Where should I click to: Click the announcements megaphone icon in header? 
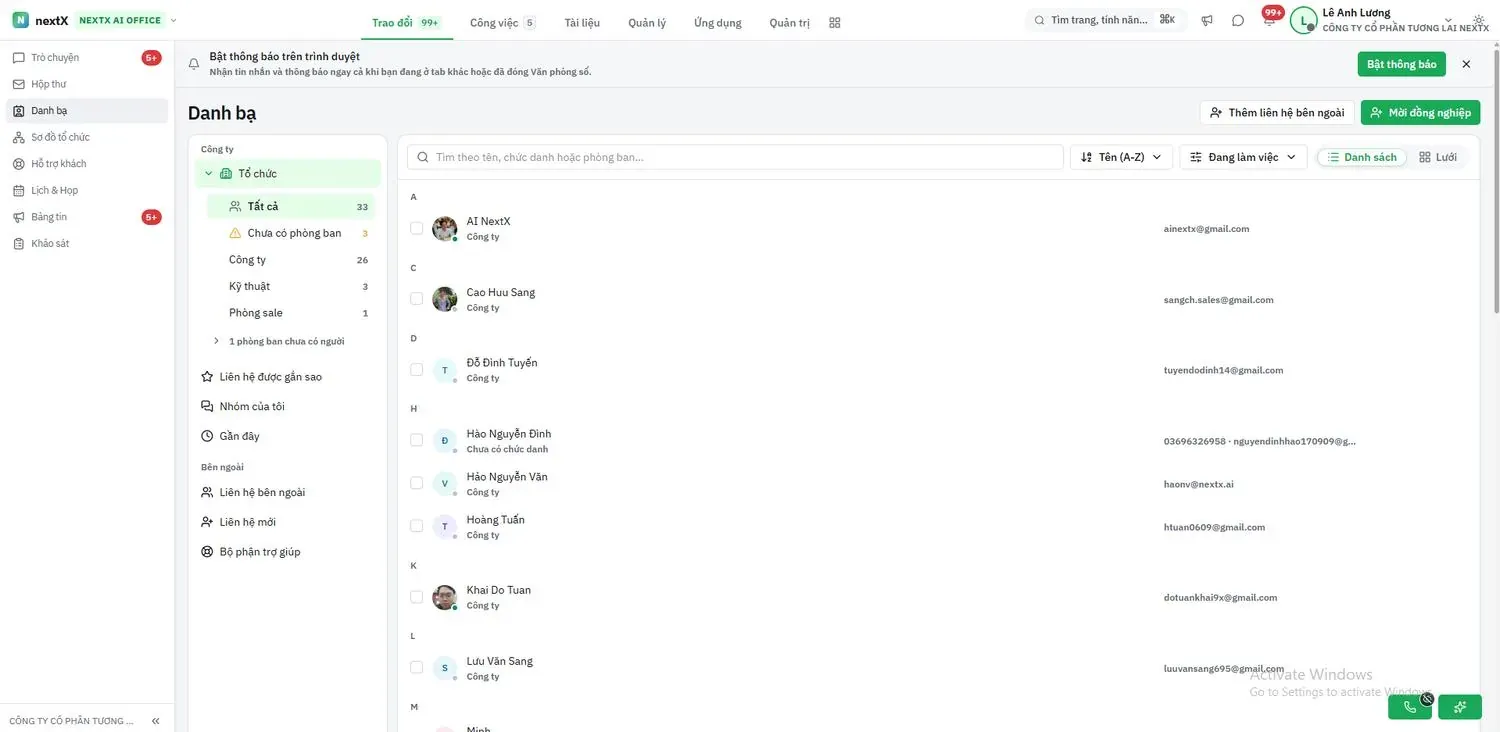[1207, 20]
